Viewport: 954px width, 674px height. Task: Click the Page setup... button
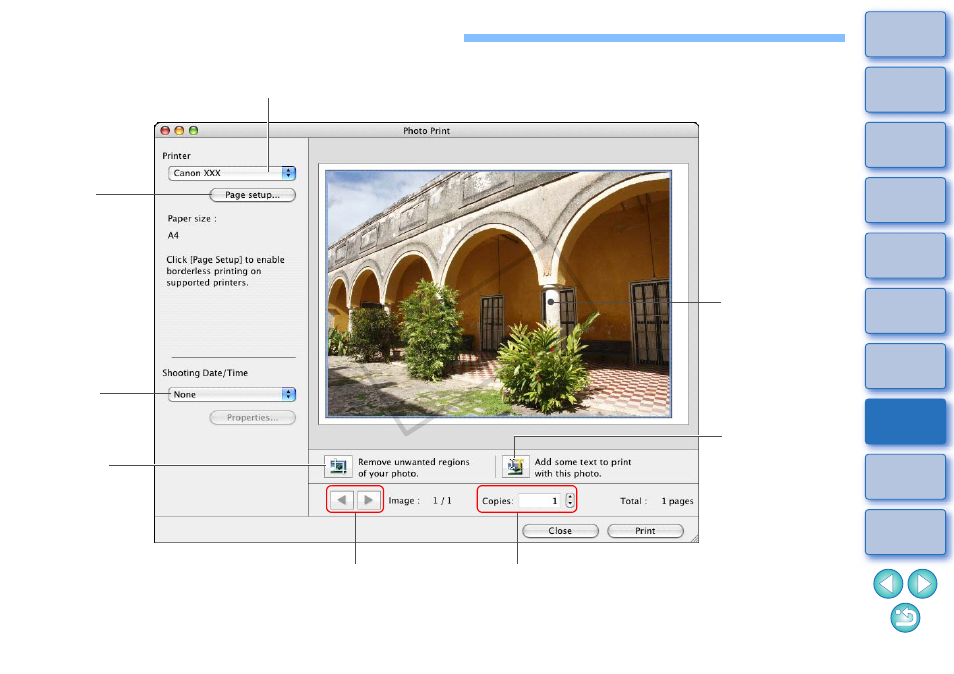(x=252, y=195)
